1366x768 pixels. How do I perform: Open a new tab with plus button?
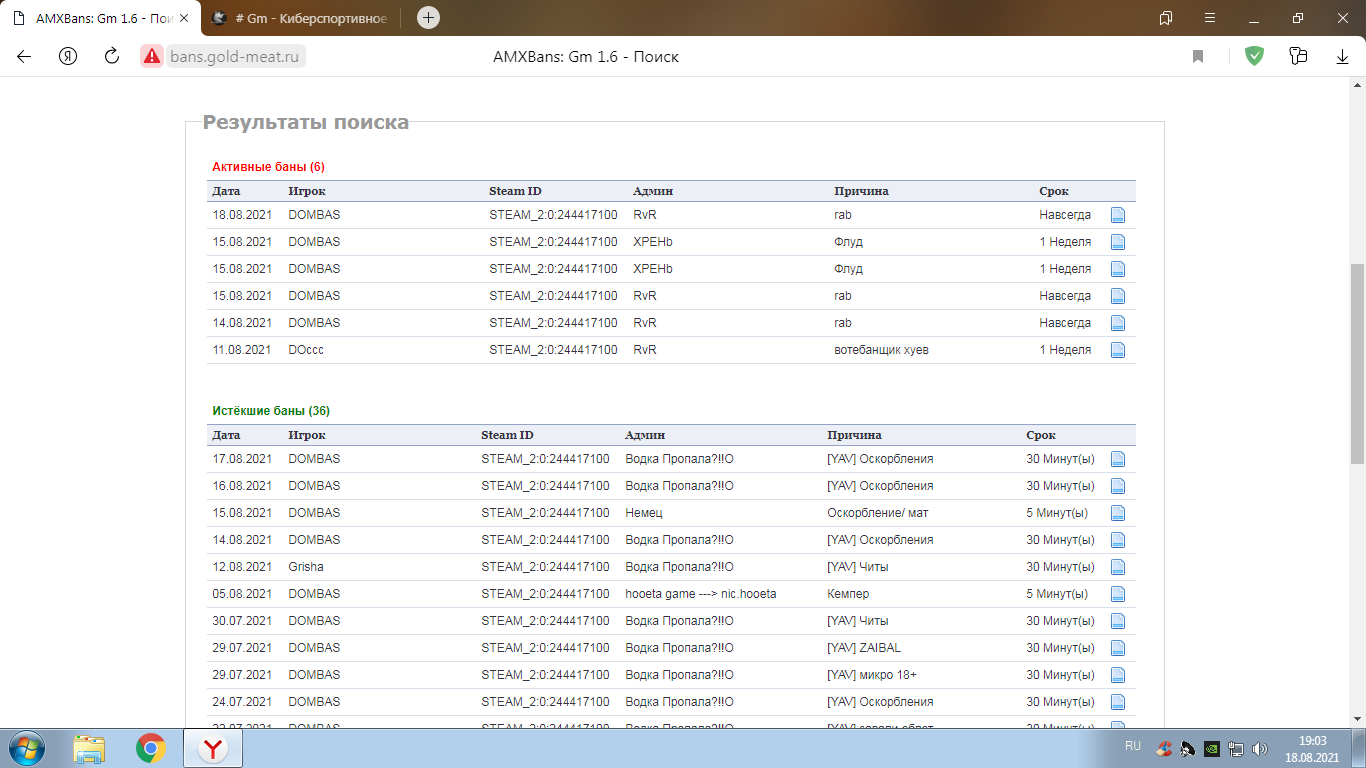[x=428, y=17]
